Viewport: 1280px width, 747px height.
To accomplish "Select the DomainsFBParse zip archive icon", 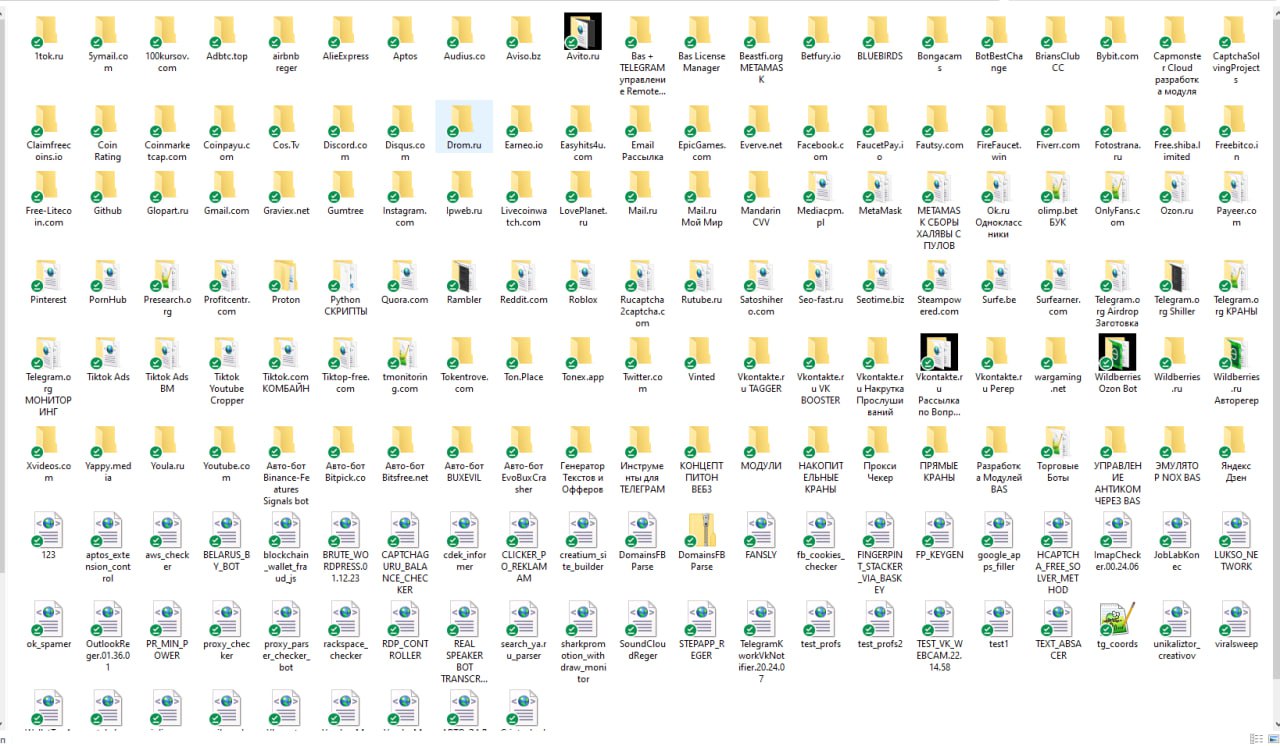I will (701, 530).
